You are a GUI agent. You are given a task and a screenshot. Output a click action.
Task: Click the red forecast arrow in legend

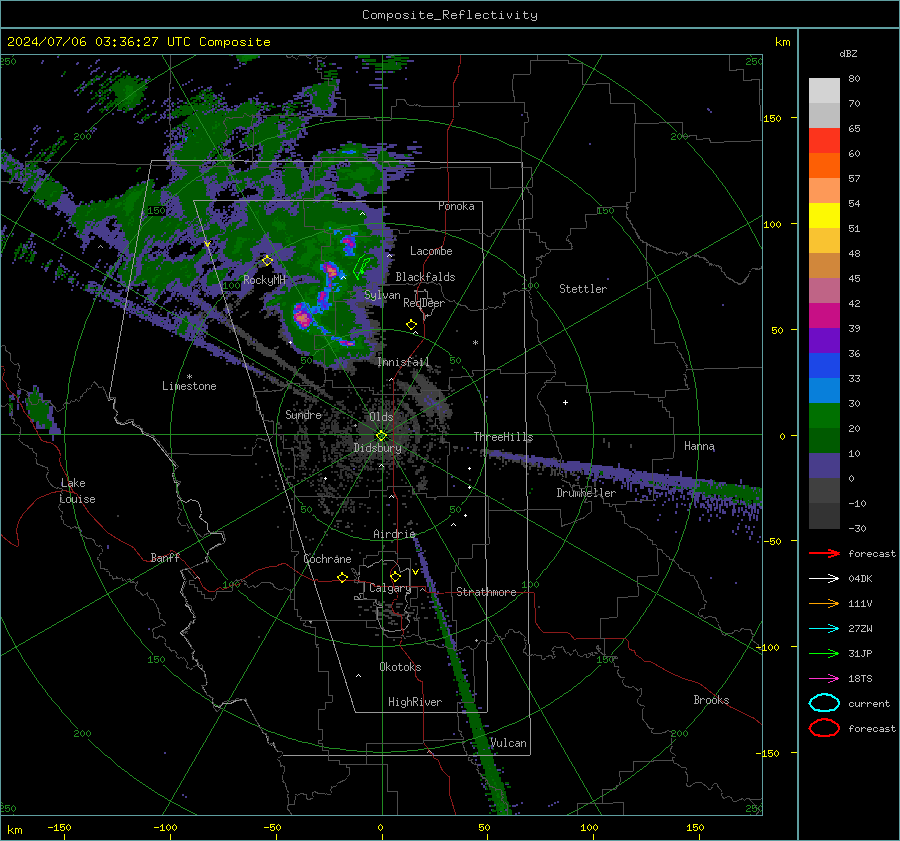click(824, 553)
